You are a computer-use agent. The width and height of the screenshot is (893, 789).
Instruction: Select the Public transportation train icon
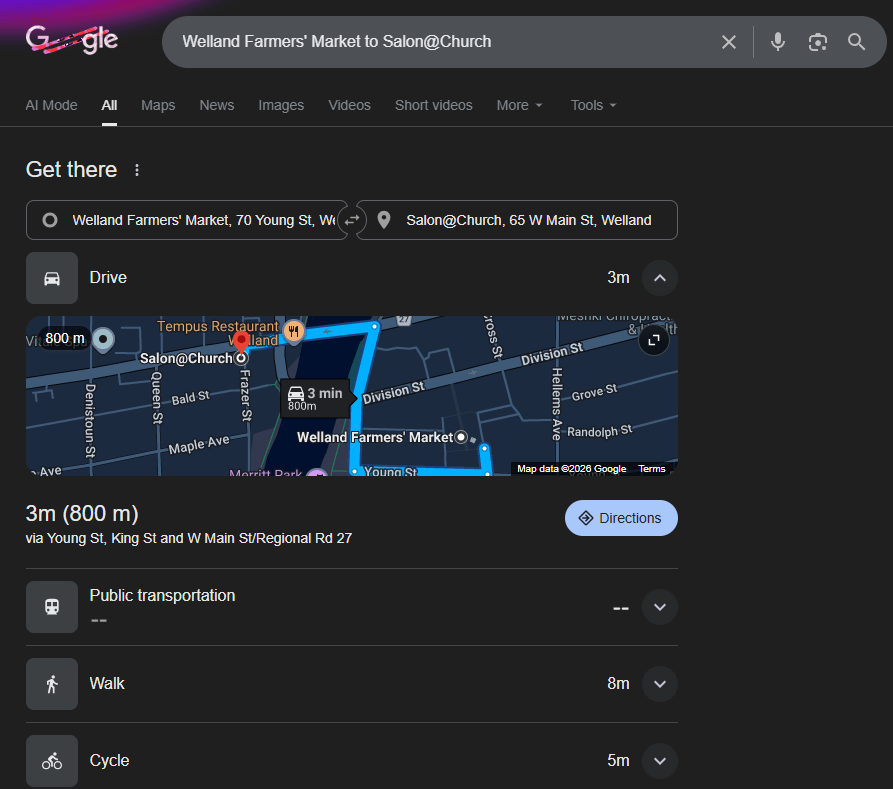pos(52,607)
